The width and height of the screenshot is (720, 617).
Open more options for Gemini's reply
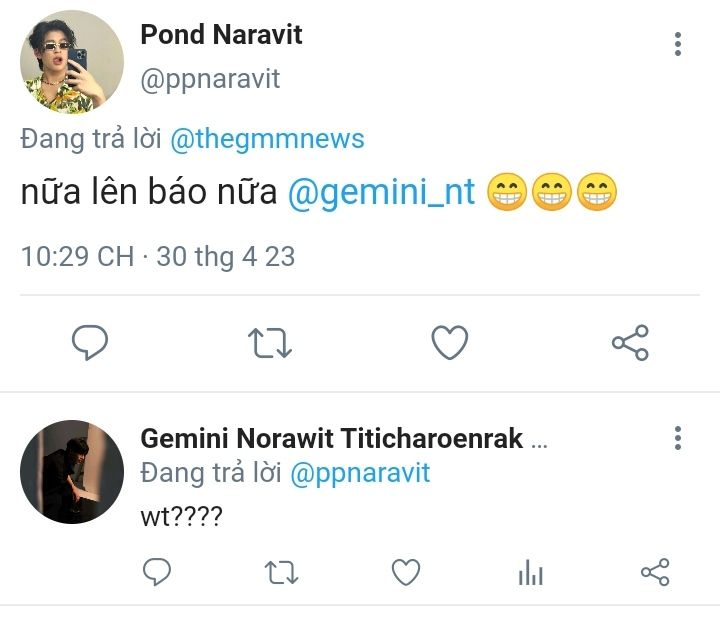coord(678,438)
